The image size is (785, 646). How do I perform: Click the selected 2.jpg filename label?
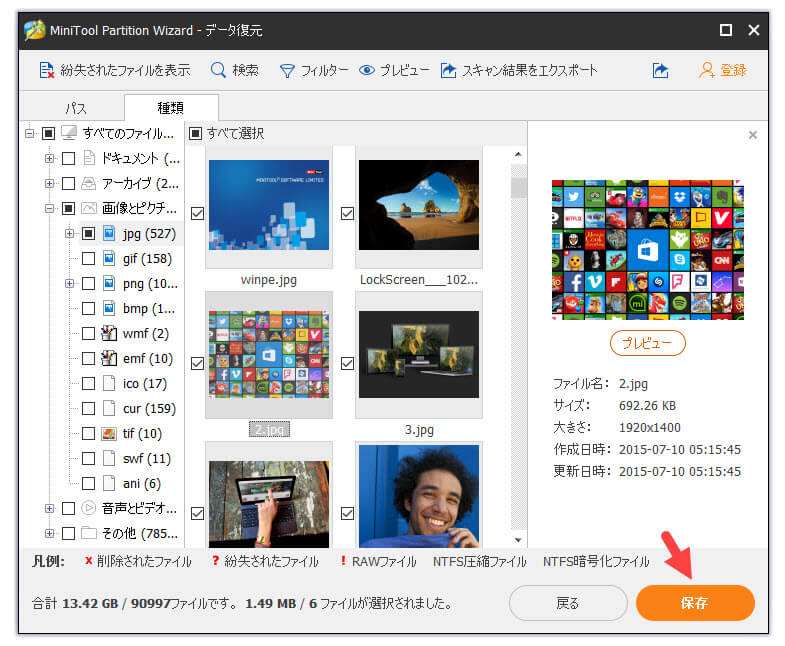(269, 430)
